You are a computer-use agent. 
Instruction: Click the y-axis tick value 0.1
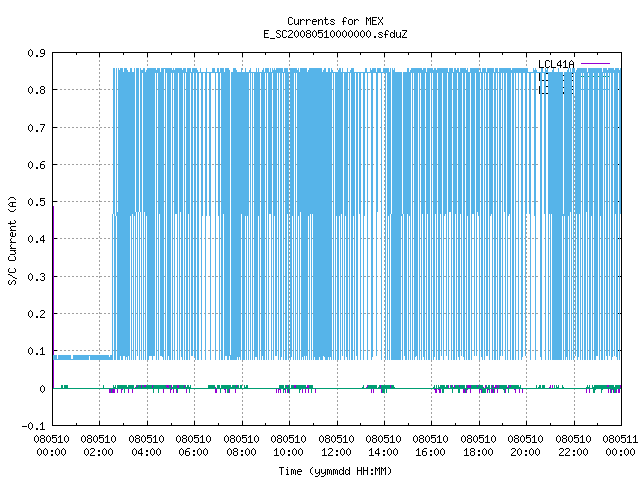(x=36, y=351)
